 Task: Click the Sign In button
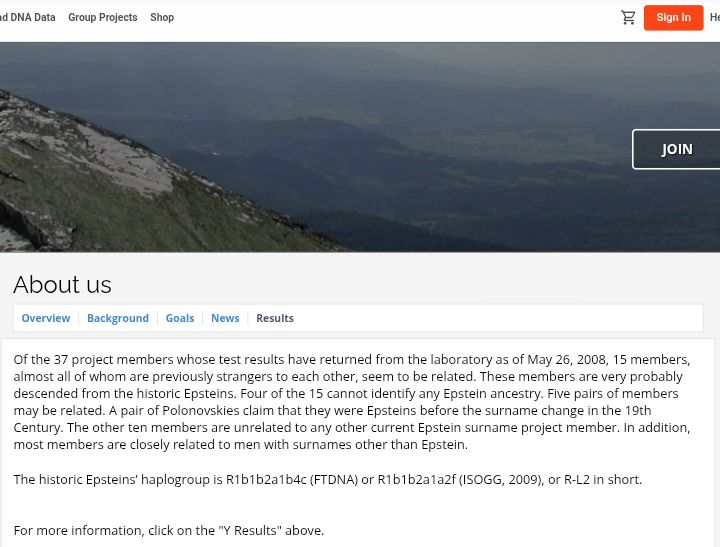[673, 17]
